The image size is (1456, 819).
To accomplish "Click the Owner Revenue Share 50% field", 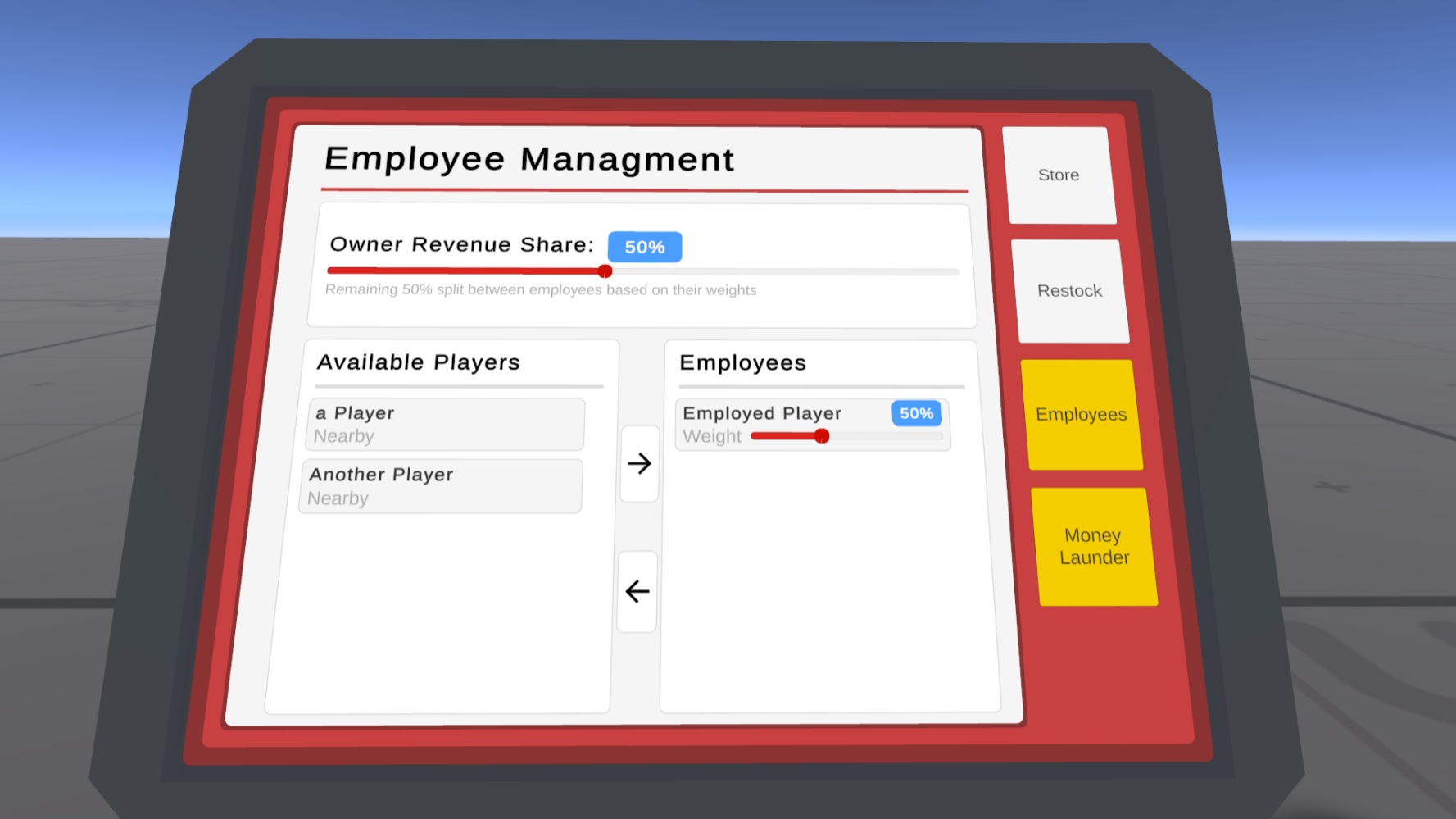I will 645,247.
